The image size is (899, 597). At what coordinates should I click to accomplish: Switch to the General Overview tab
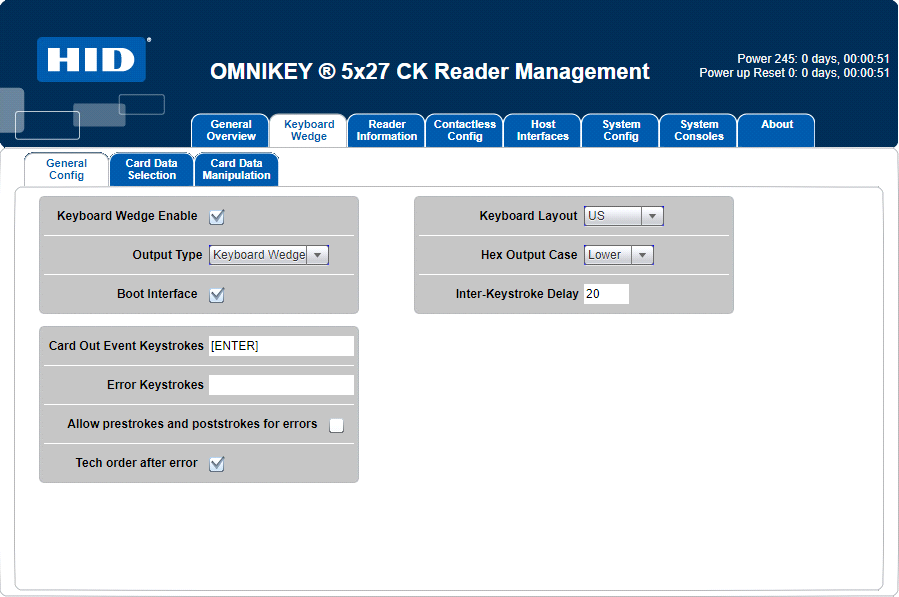(x=230, y=130)
